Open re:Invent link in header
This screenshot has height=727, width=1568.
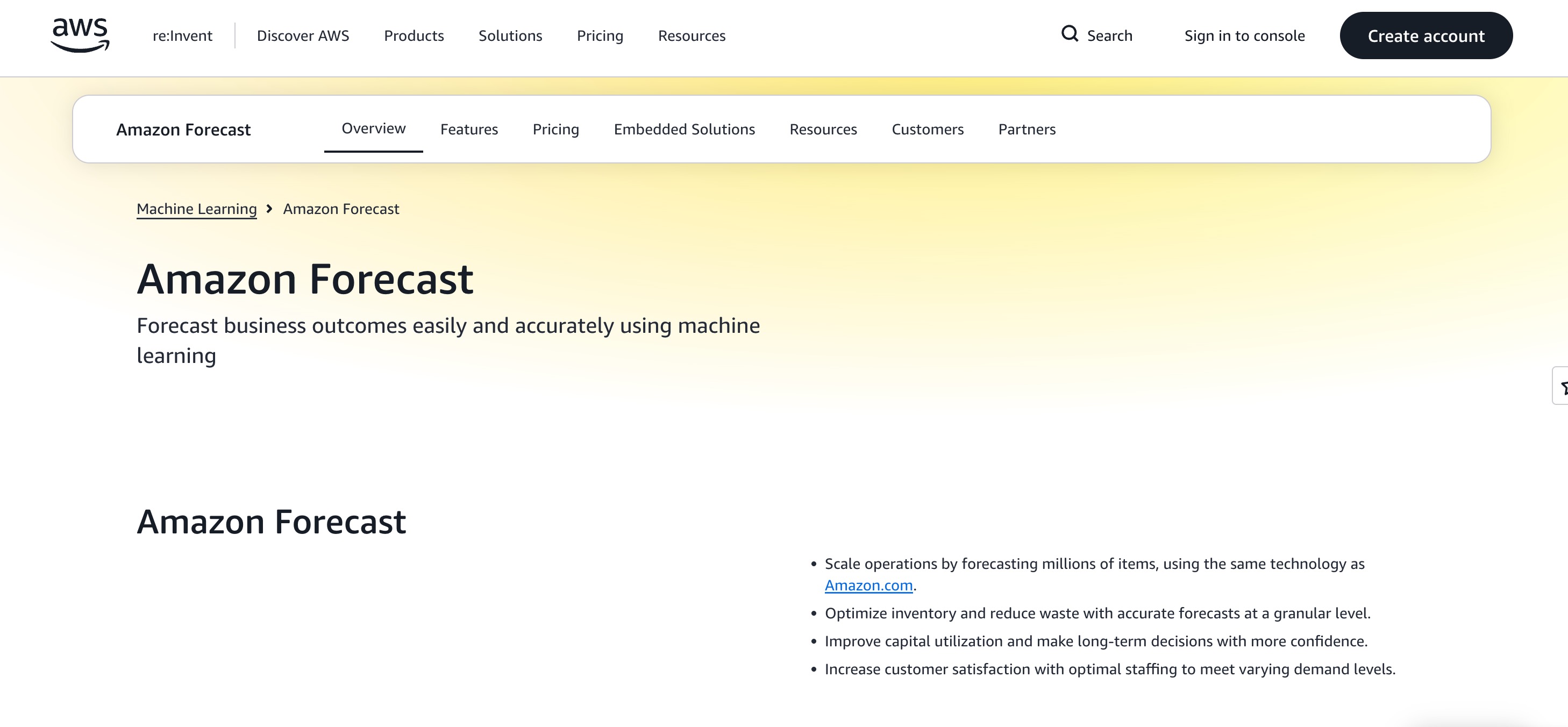pyautogui.click(x=182, y=36)
